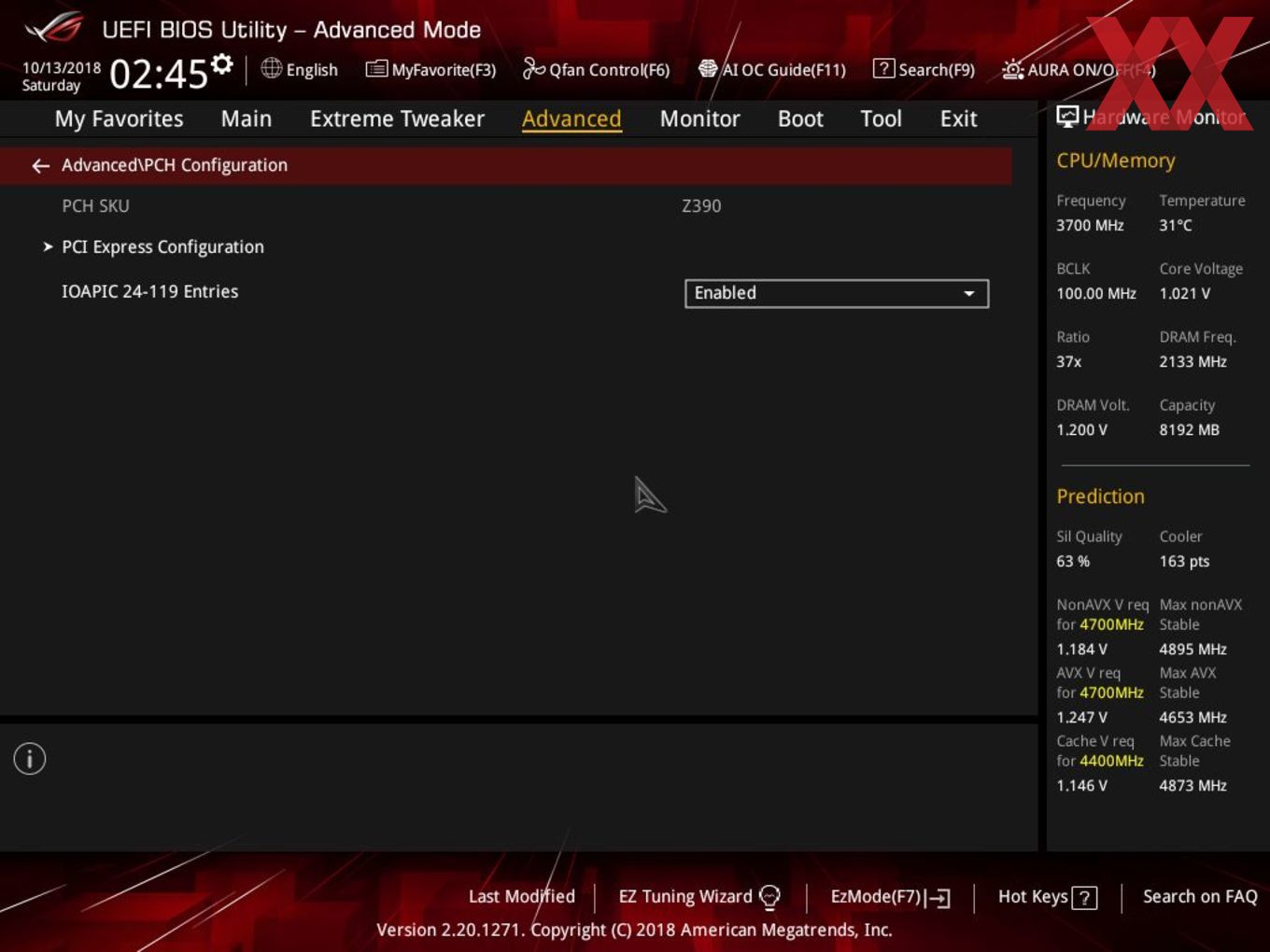Select the Exit tab
Viewport: 1270px width, 952px height.
pos(958,119)
